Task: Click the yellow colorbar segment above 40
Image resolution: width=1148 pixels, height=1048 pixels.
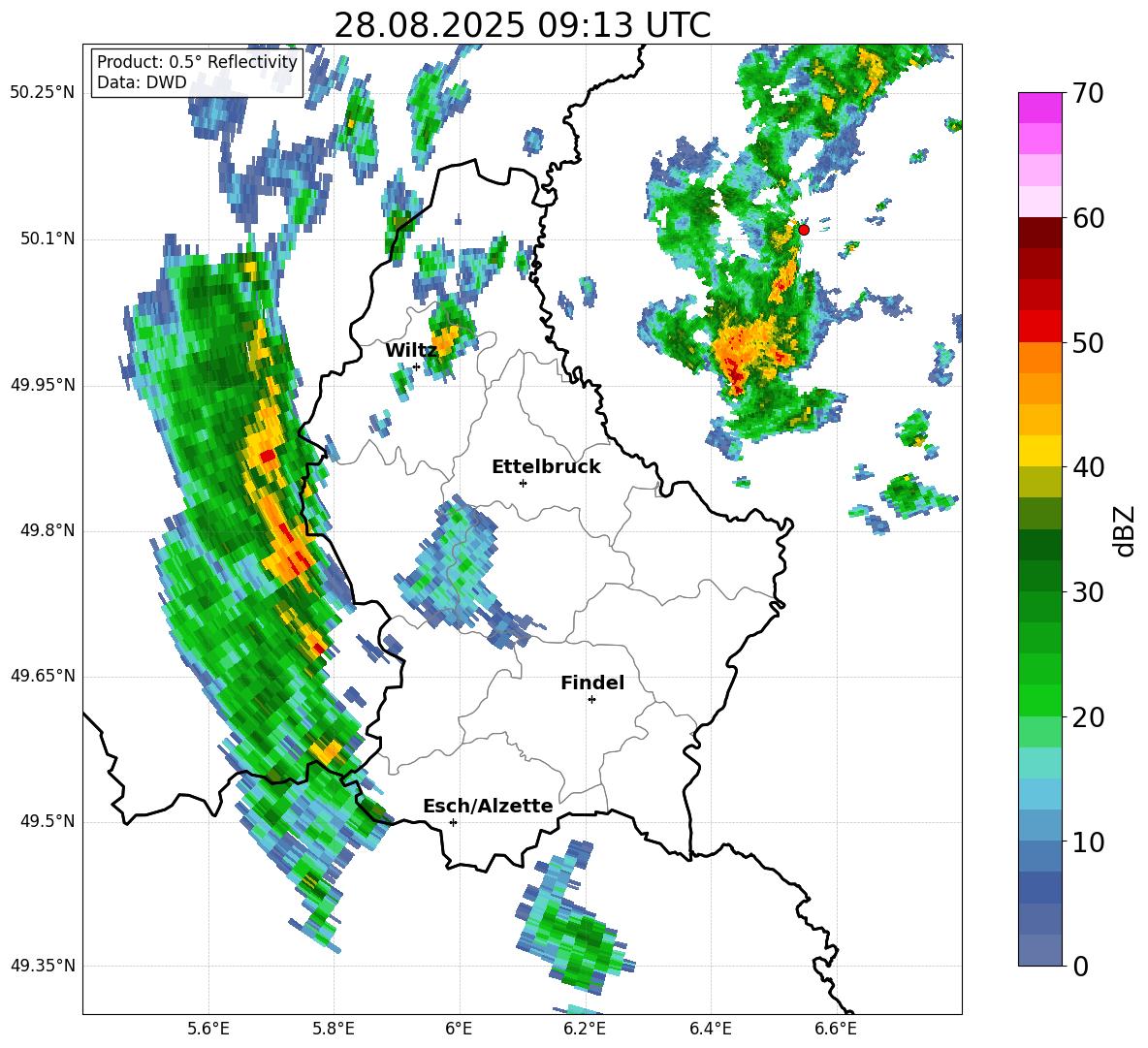Action: [1039, 451]
